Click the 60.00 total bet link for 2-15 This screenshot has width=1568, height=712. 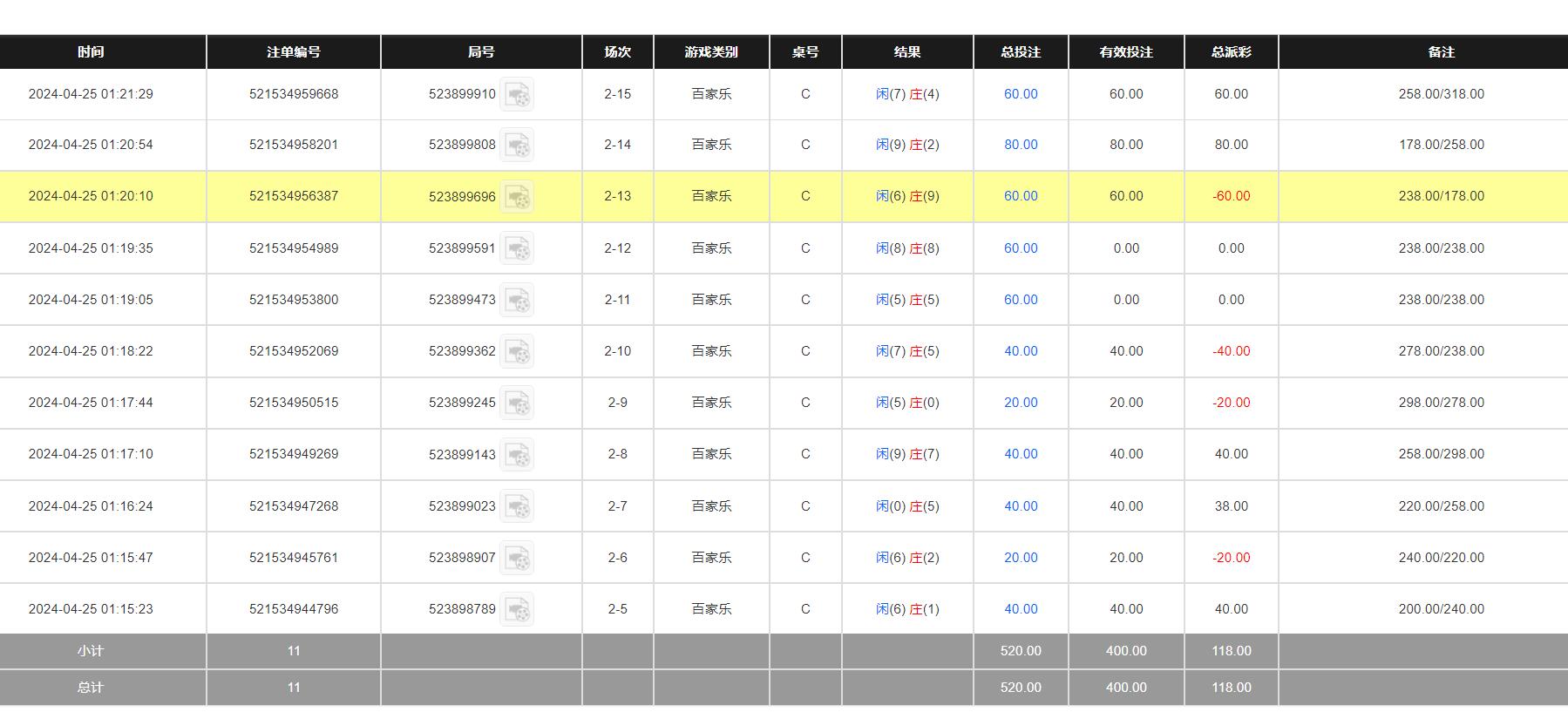1021,94
